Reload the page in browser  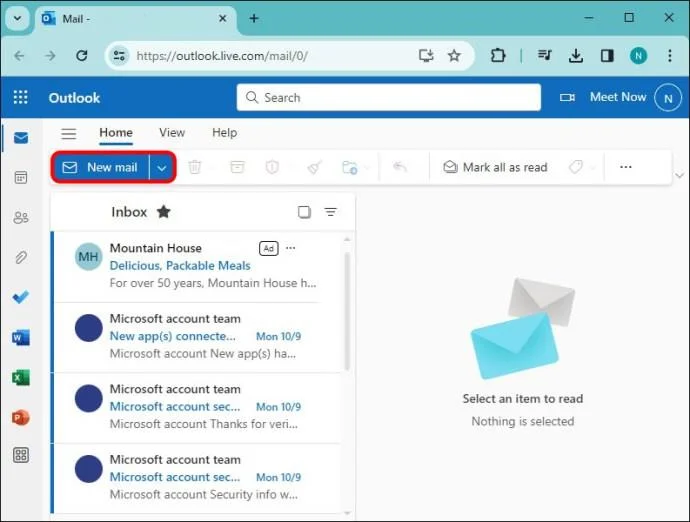tap(82, 56)
